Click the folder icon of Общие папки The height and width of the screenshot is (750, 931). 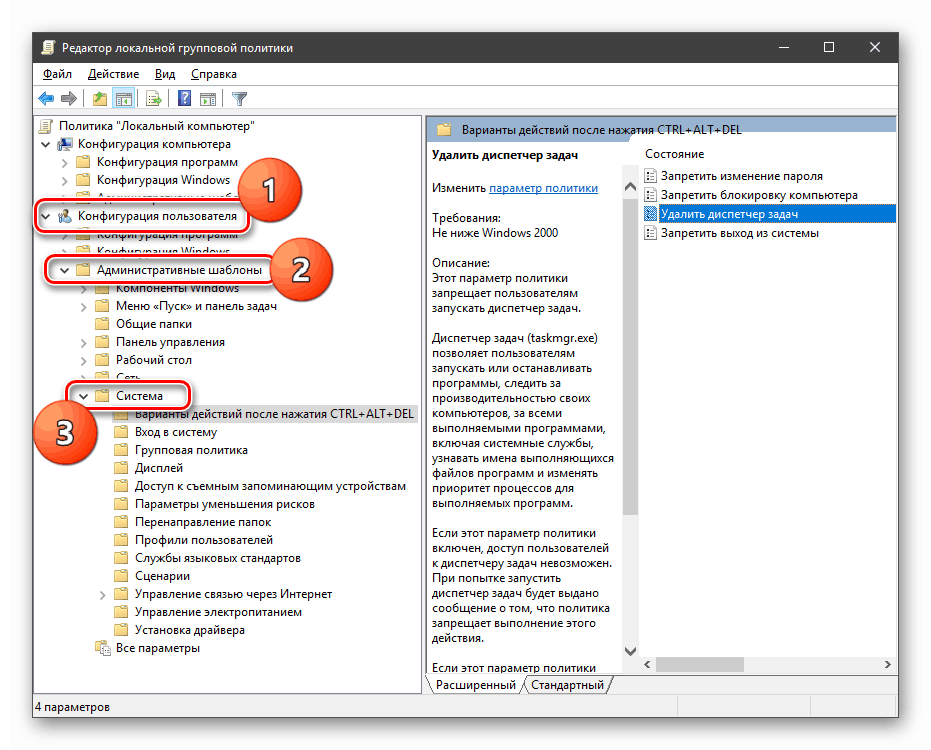[x=102, y=324]
